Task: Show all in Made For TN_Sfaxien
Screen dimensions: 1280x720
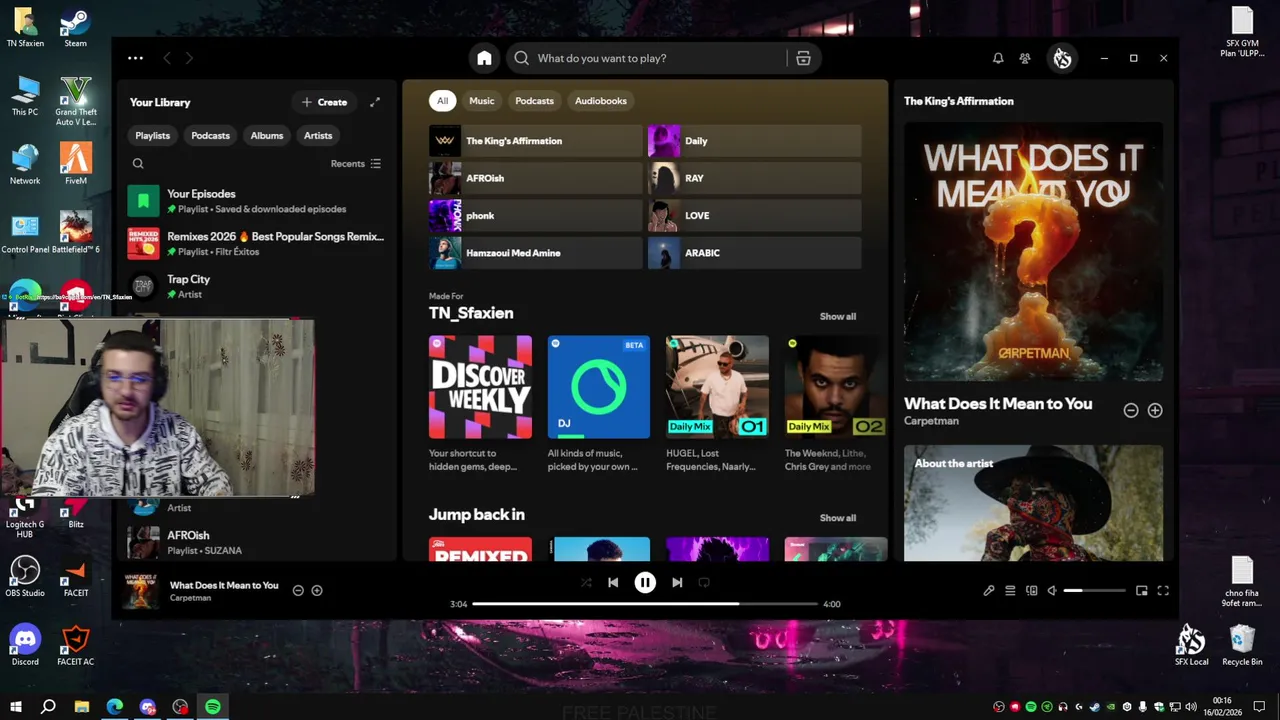Action: tap(838, 316)
